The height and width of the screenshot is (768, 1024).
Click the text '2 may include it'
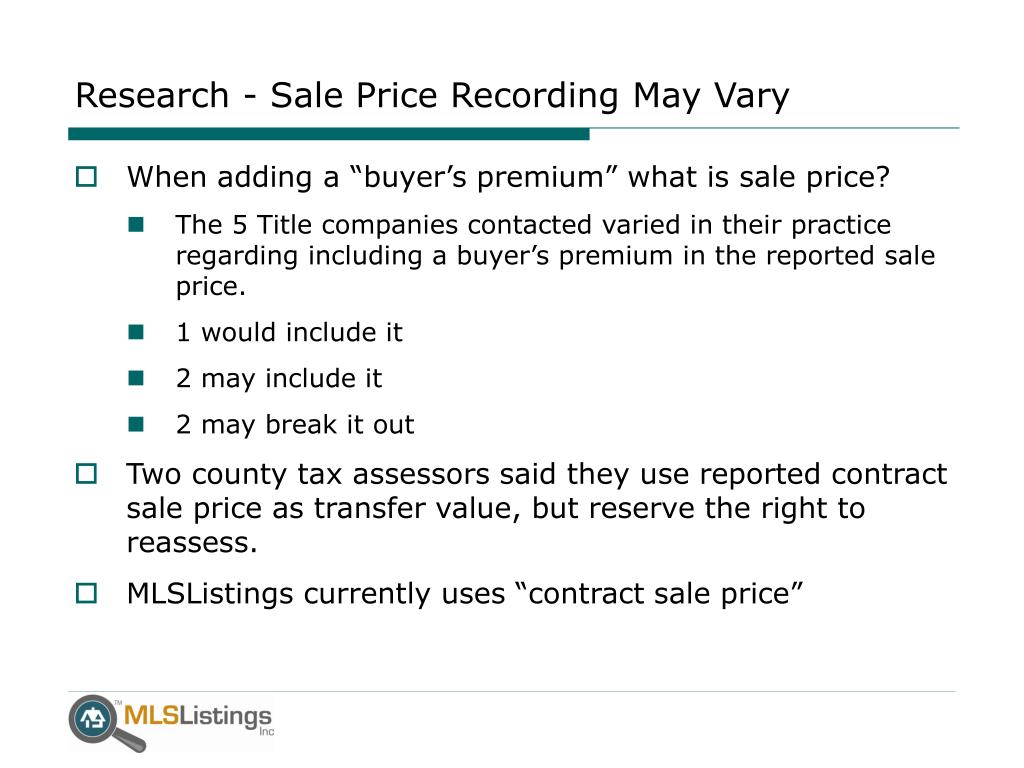click(279, 379)
